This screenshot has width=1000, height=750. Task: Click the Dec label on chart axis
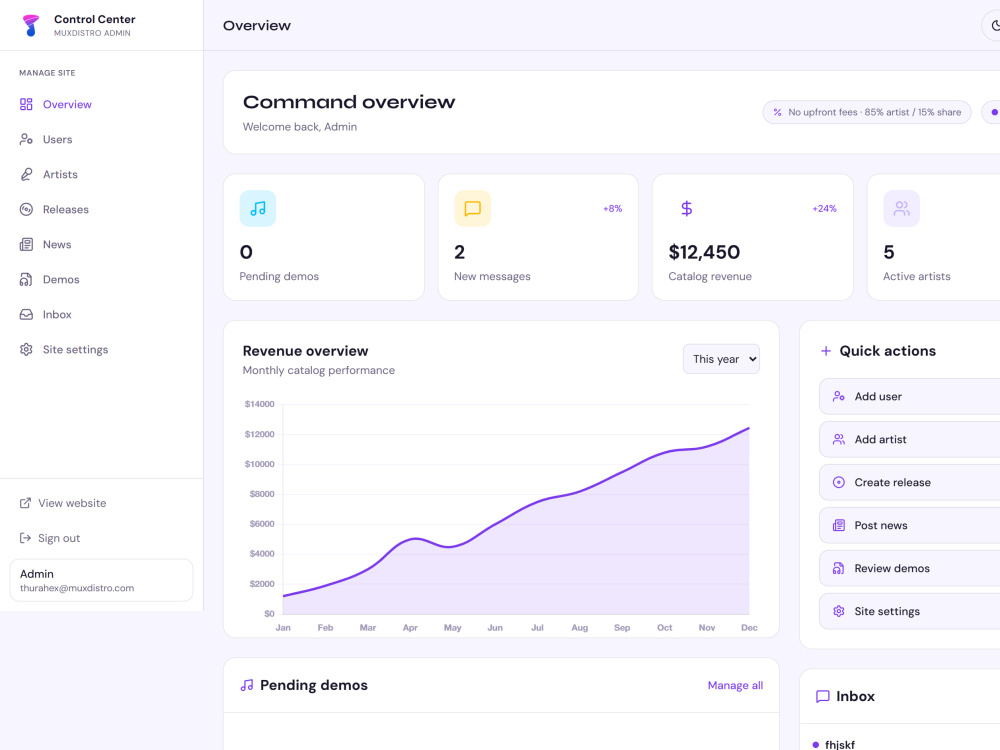click(749, 628)
